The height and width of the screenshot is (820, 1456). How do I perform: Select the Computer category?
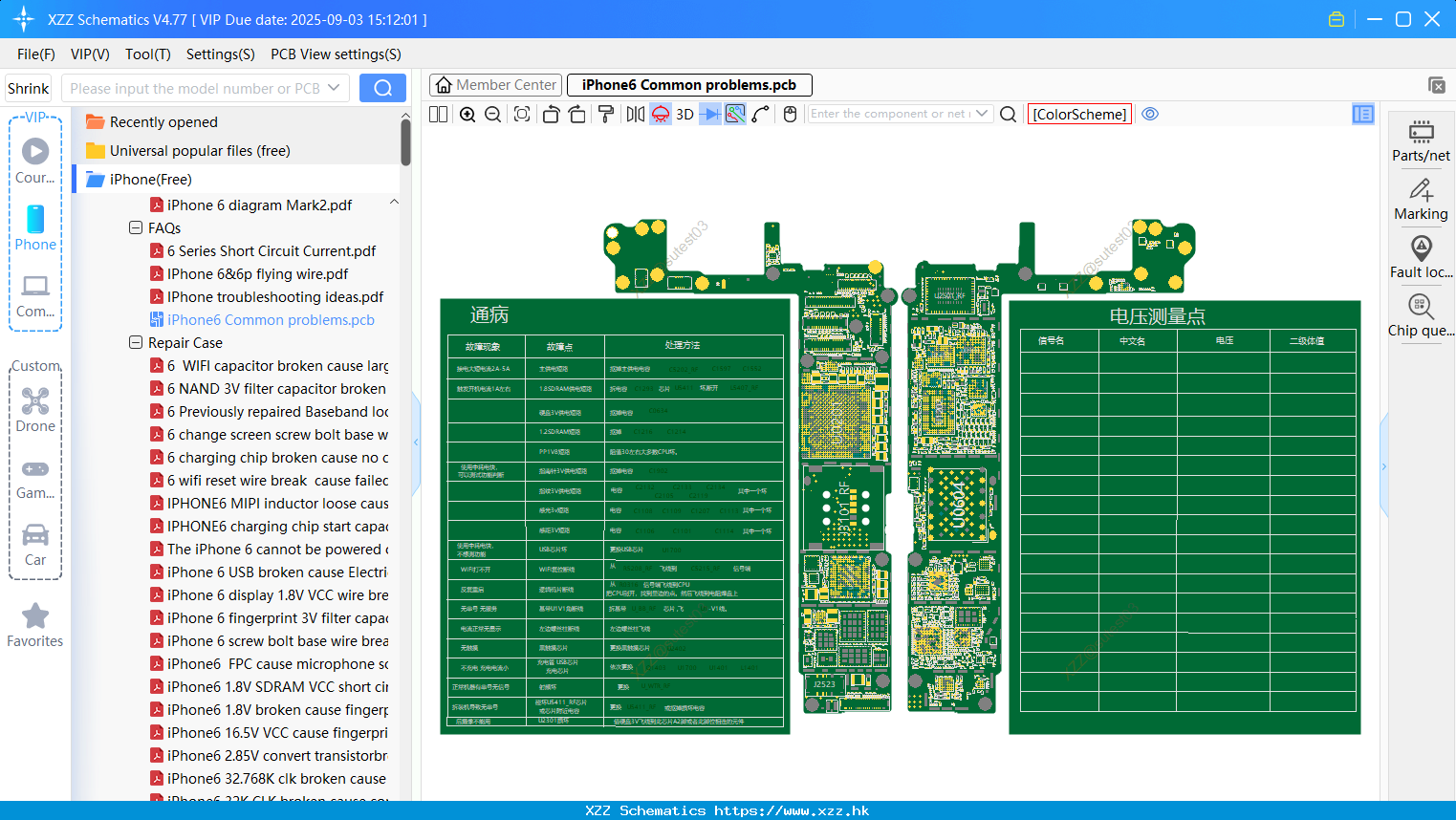click(x=35, y=296)
